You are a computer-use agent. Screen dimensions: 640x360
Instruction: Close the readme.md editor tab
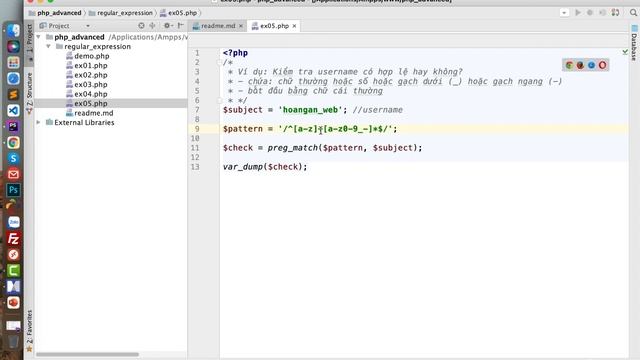(x=241, y=26)
